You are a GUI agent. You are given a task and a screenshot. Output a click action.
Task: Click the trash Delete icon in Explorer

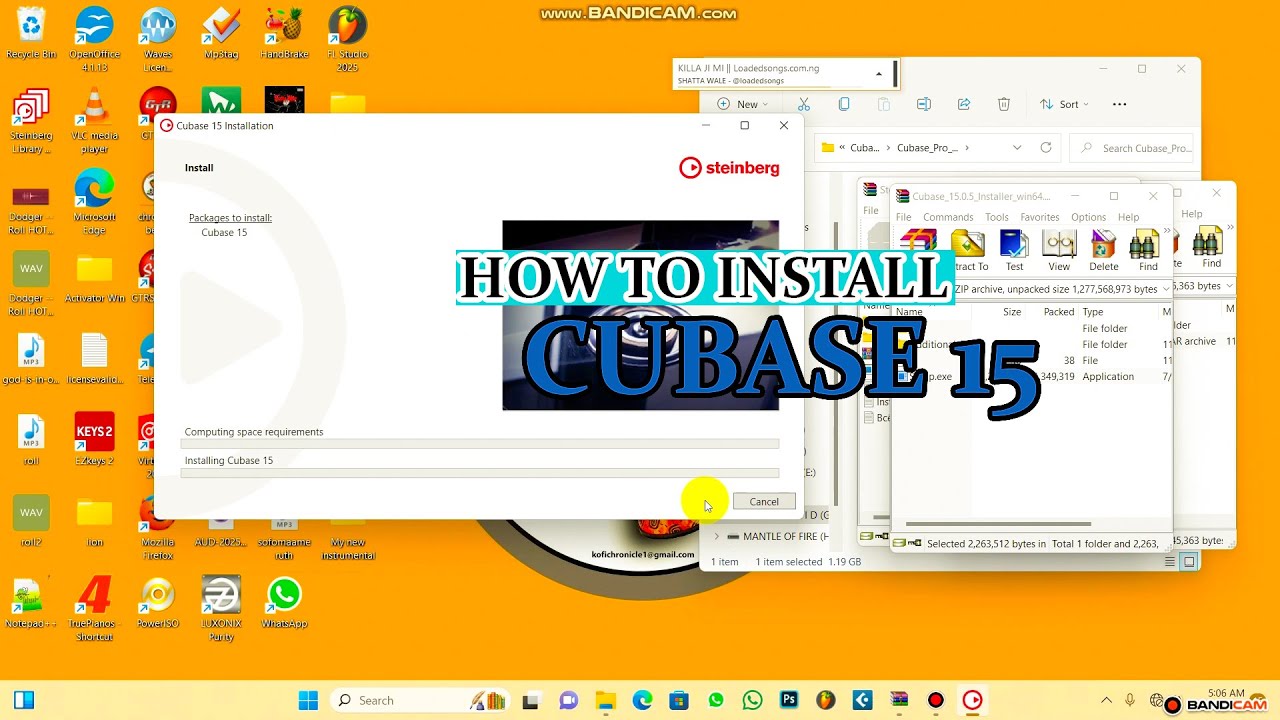click(1004, 104)
